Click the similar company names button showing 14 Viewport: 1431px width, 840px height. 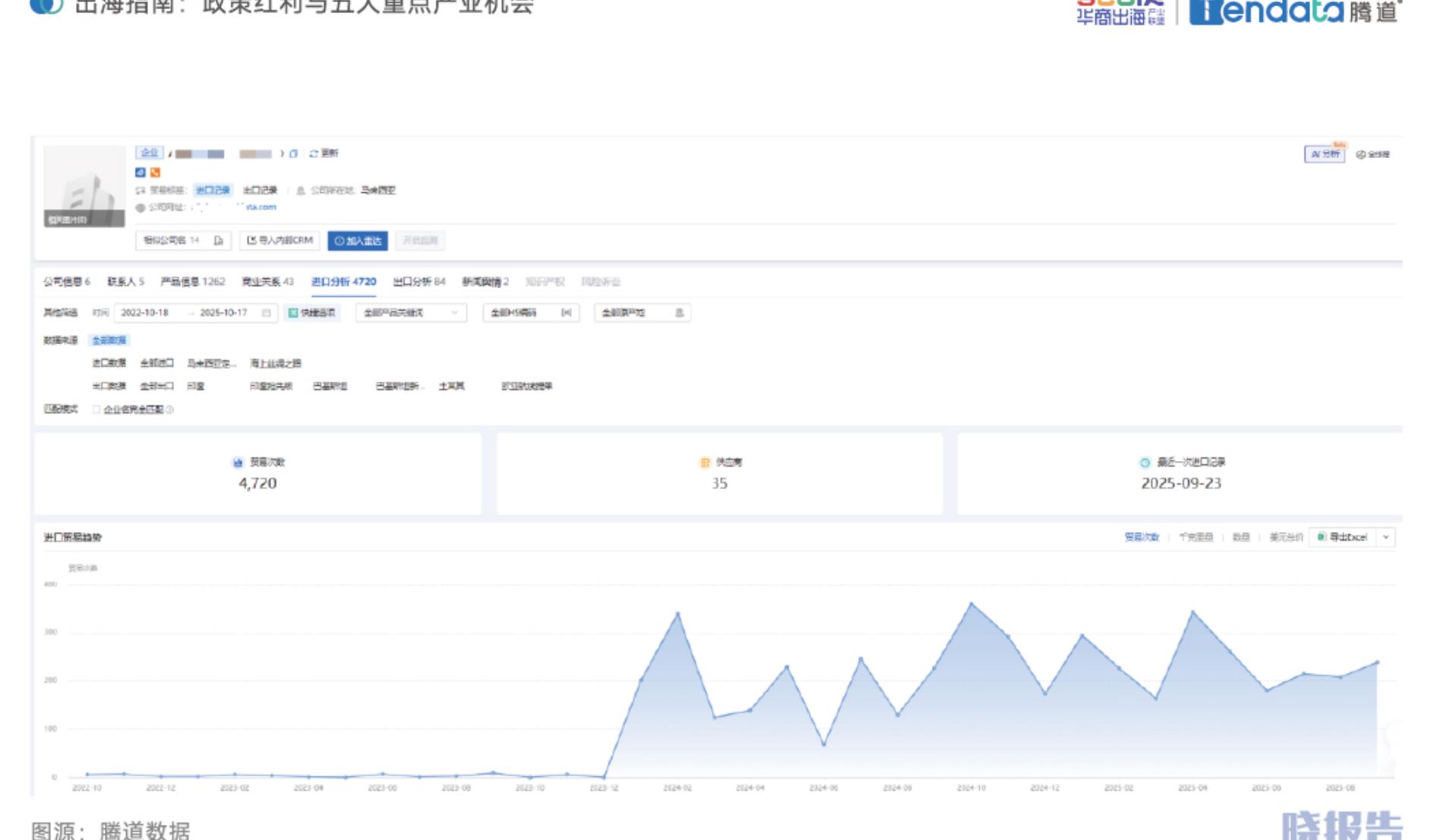tap(182, 241)
